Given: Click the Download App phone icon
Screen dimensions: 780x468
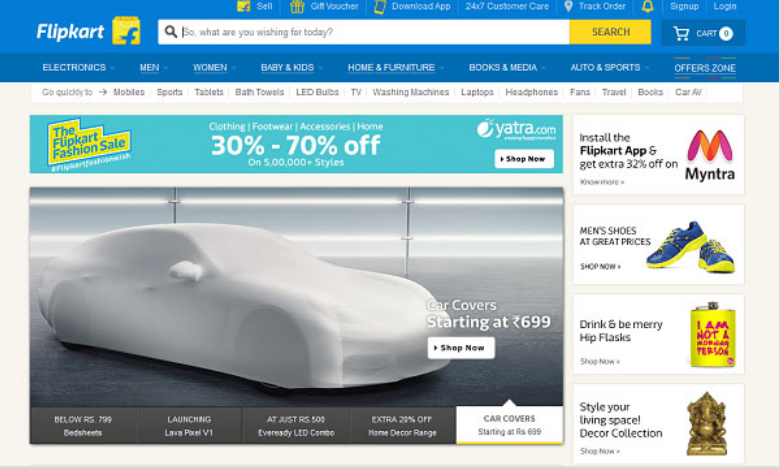Looking at the screenshot, I should click(x=380, y=6).
